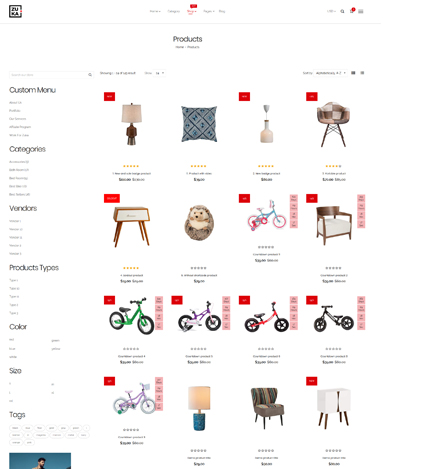This screenshot has height=469, width=445.
Task: Open the Show items-per-page dropdown
Action: point(159,73)
